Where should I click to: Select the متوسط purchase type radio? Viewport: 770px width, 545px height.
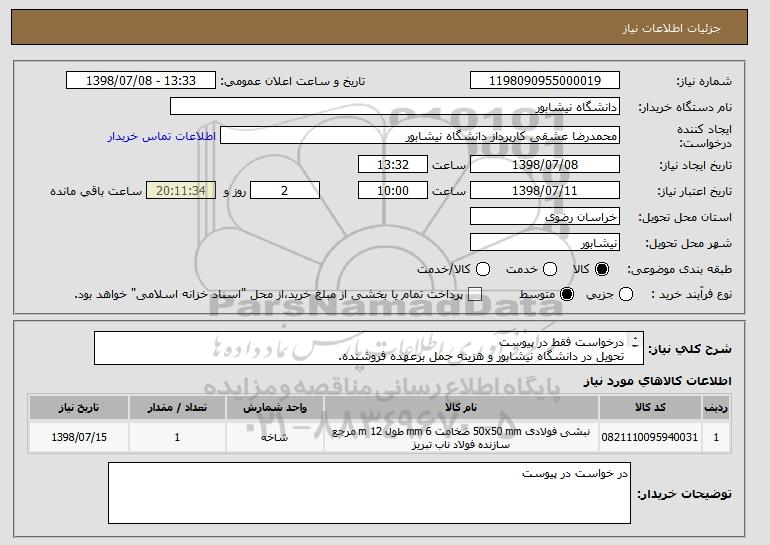click(x=567, y=295)
